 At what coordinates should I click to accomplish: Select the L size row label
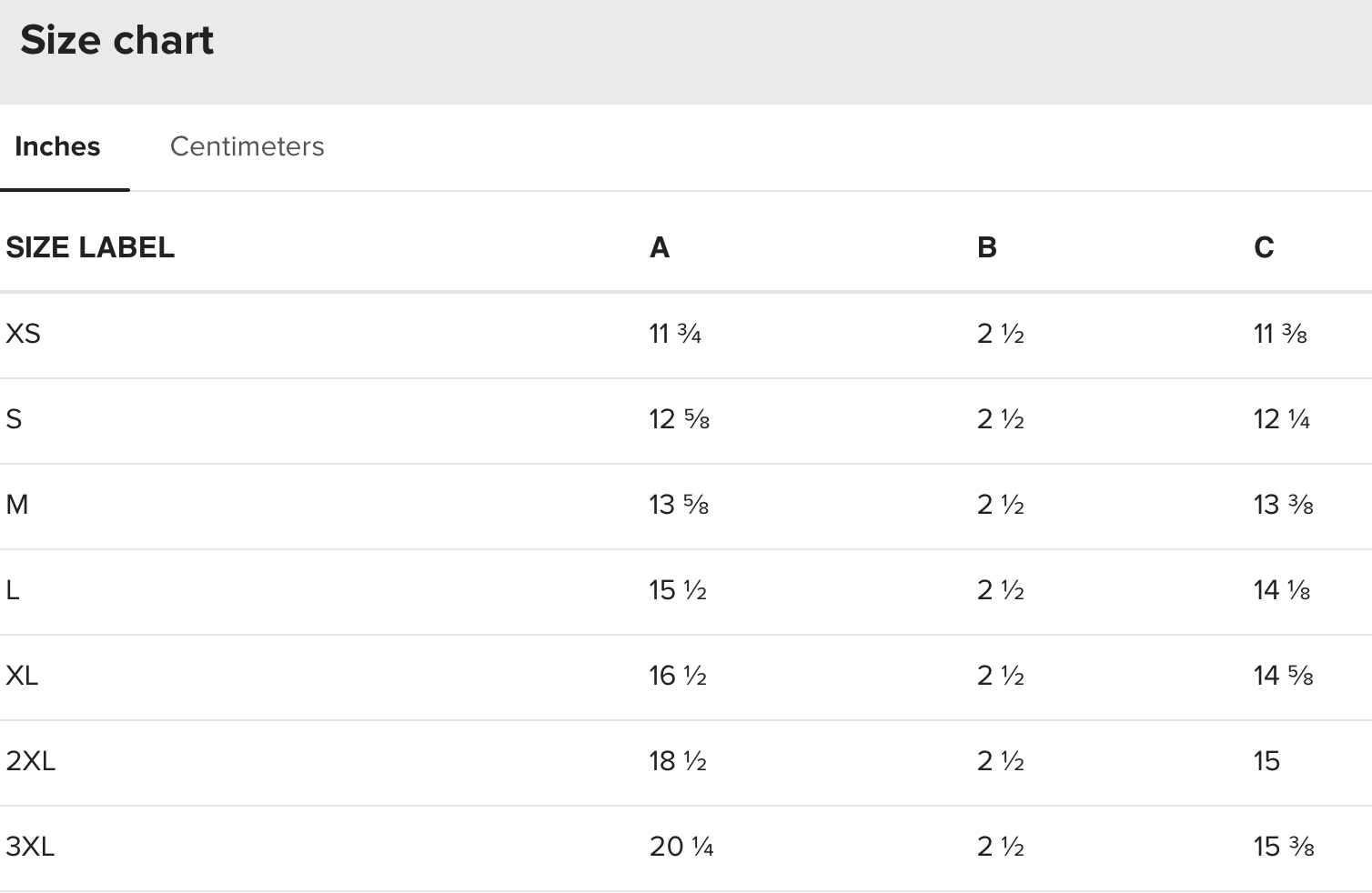[13, 590]
